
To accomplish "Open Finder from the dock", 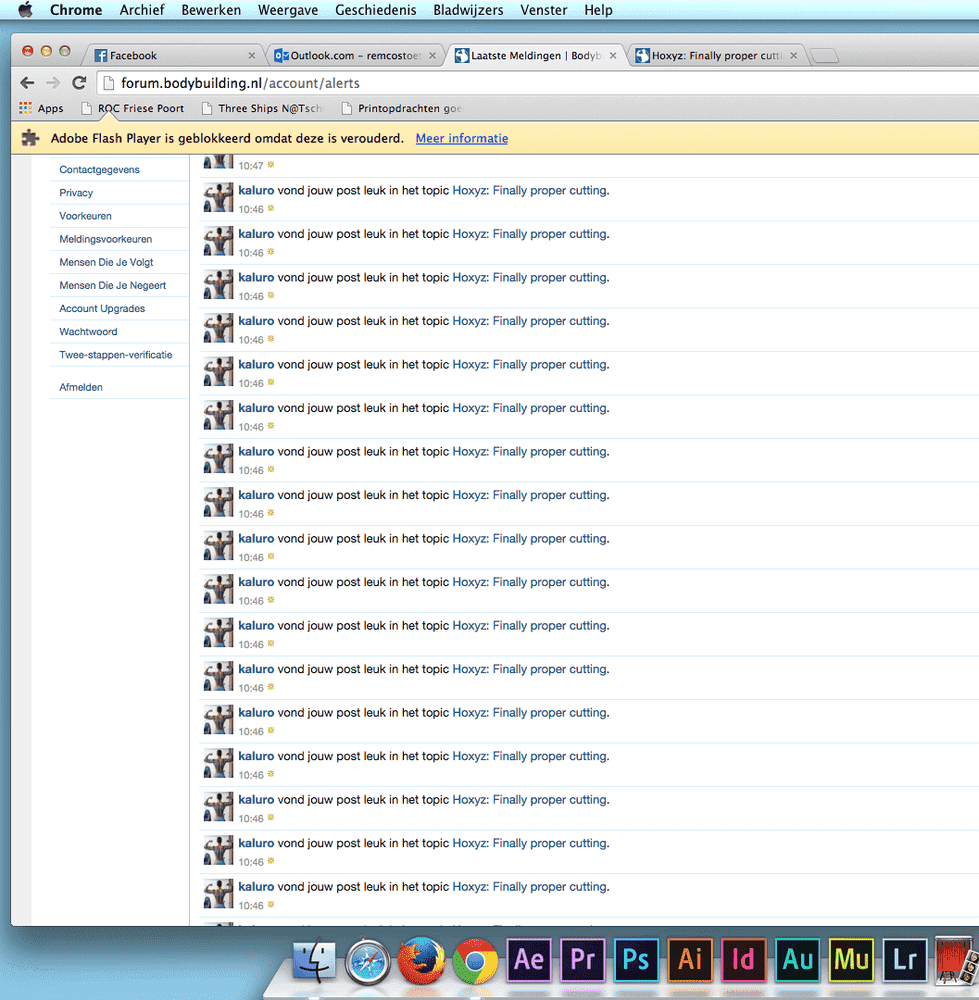I will (x=315, y=963).
